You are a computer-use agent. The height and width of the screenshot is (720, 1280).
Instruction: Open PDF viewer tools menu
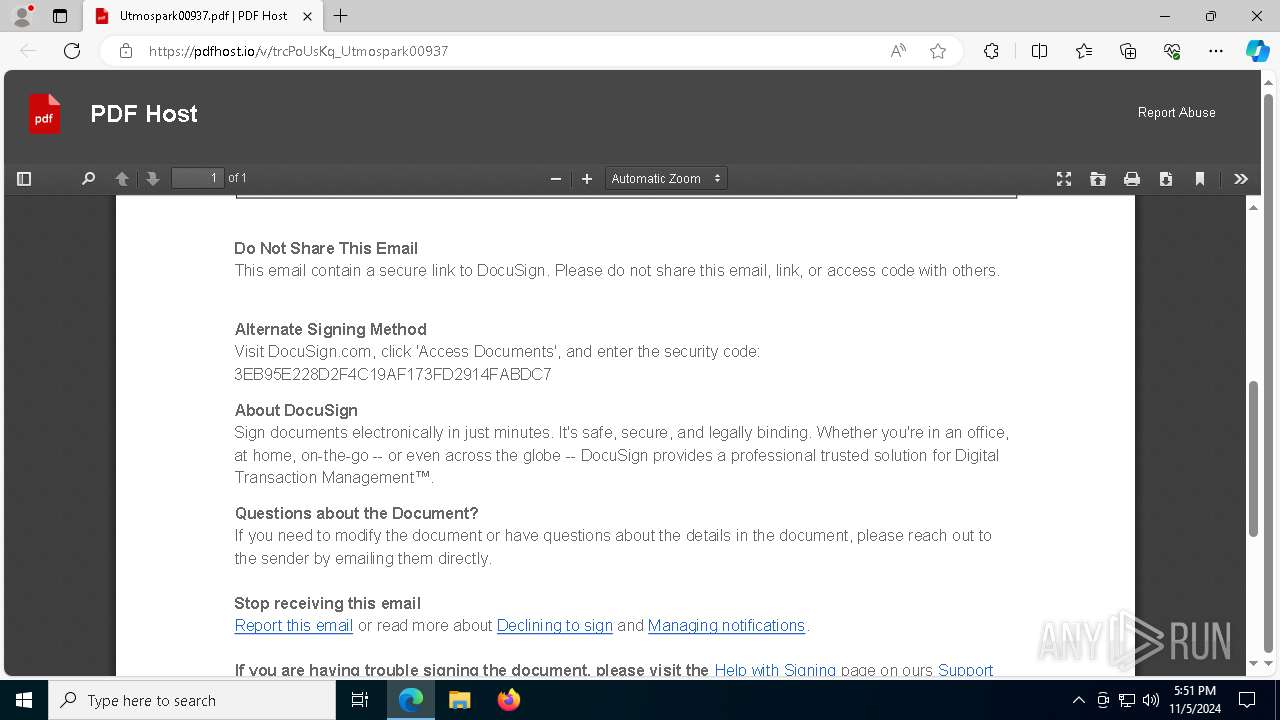click(x=1241, y=179)
